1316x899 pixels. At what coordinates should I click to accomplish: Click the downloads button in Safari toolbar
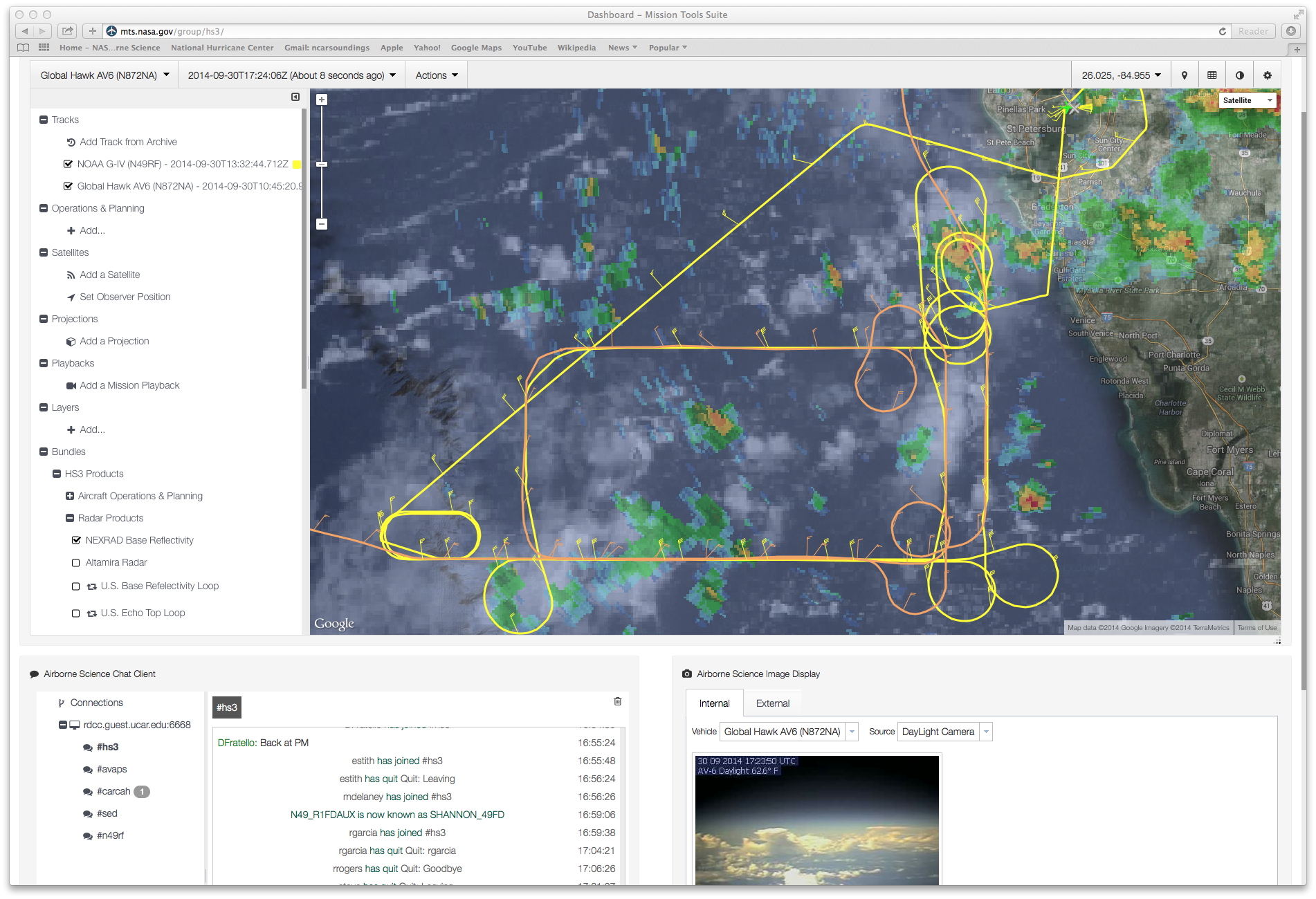tap(1291, 31)
